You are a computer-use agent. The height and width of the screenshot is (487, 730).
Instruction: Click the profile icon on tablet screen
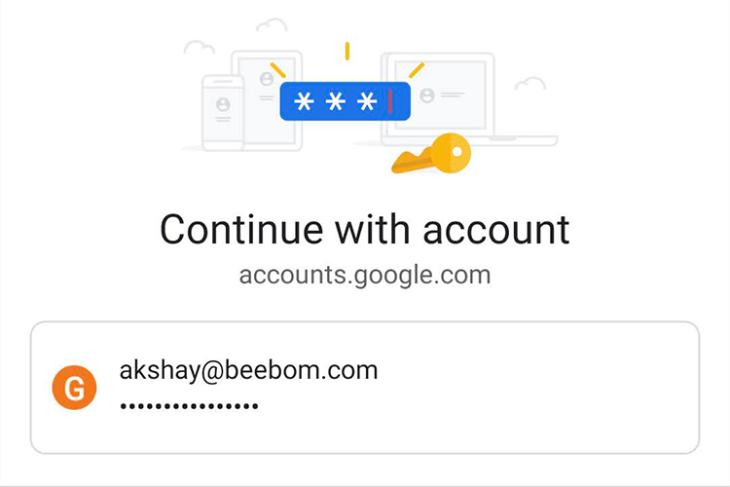coord(266,79)
